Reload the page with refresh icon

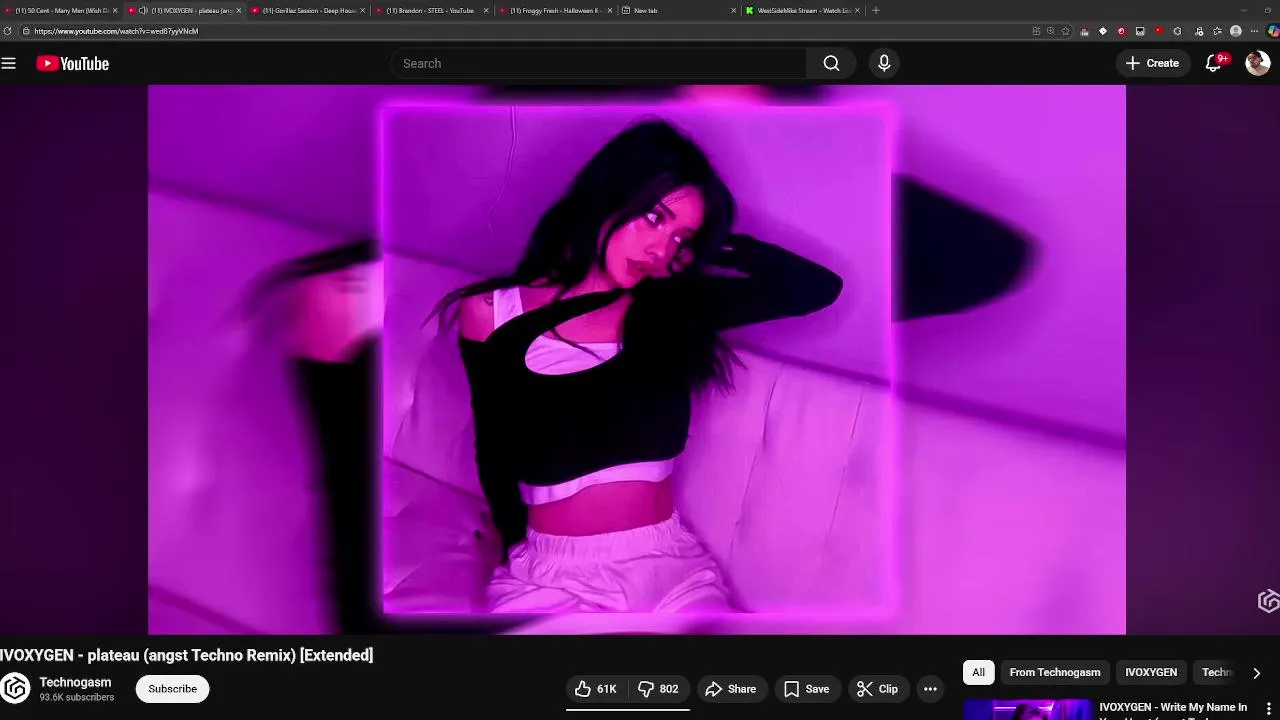(x=8, y=31)
